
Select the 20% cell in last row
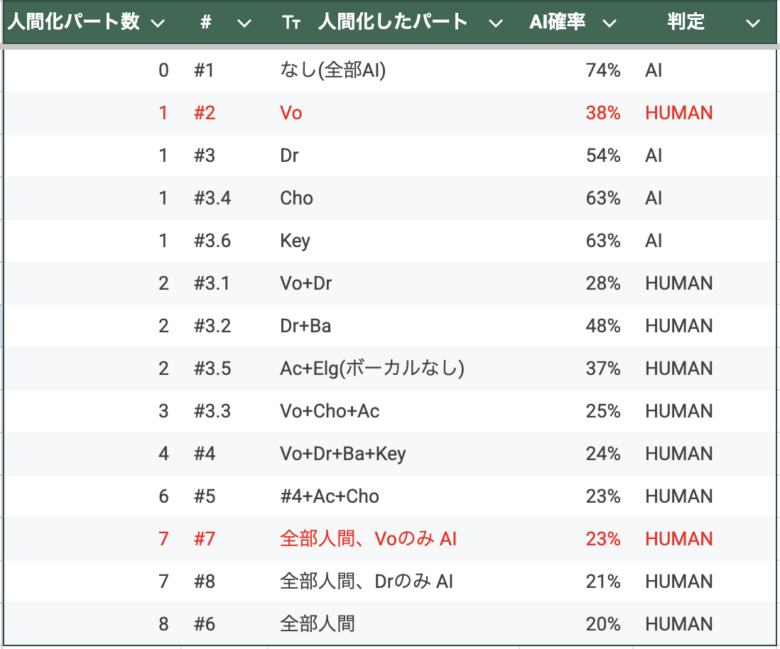point(603,624)
